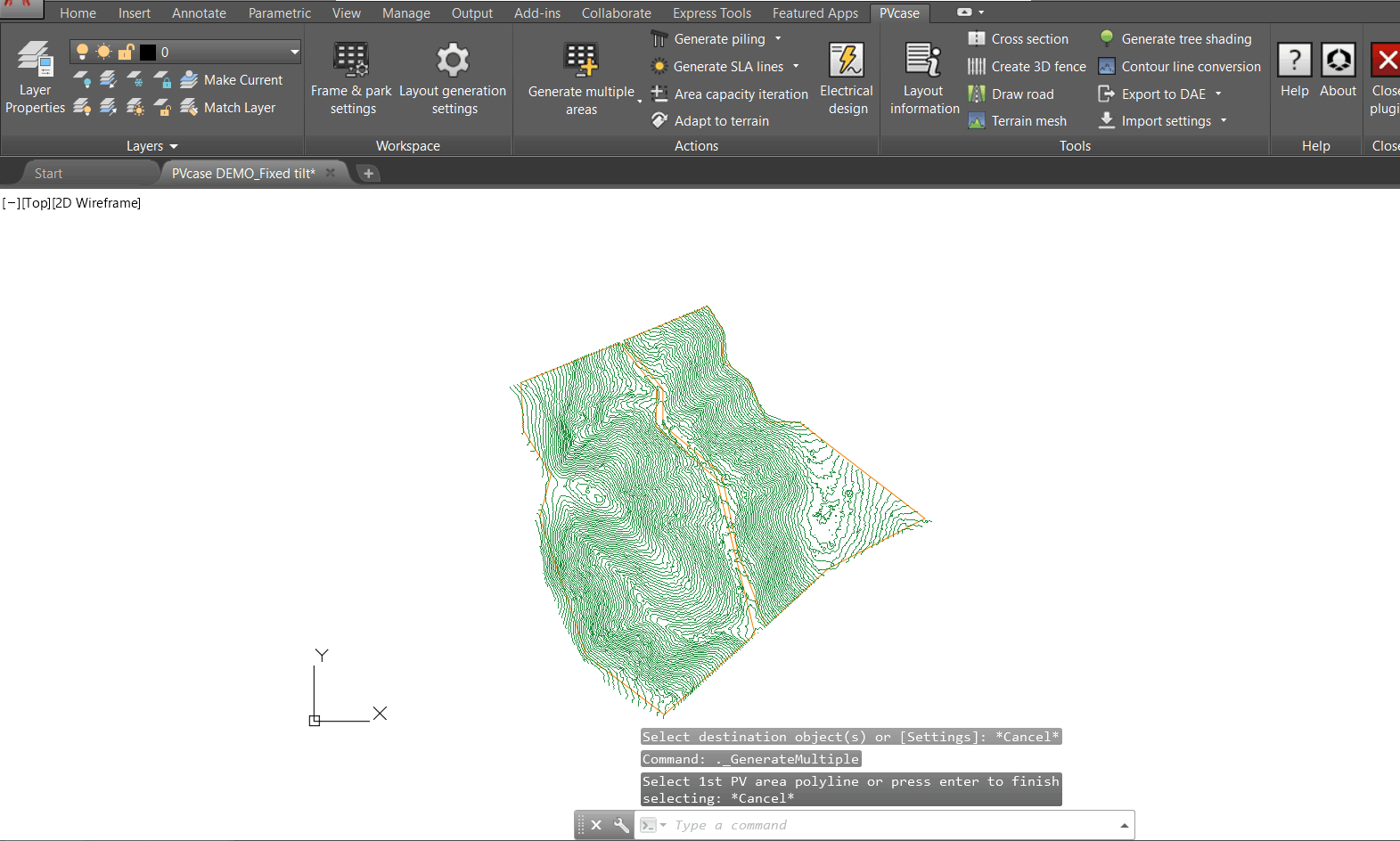Viewport: 1400px width, 841px height.
Task: Open the Express Tools ribbon tab
Action: click(712, 13)
